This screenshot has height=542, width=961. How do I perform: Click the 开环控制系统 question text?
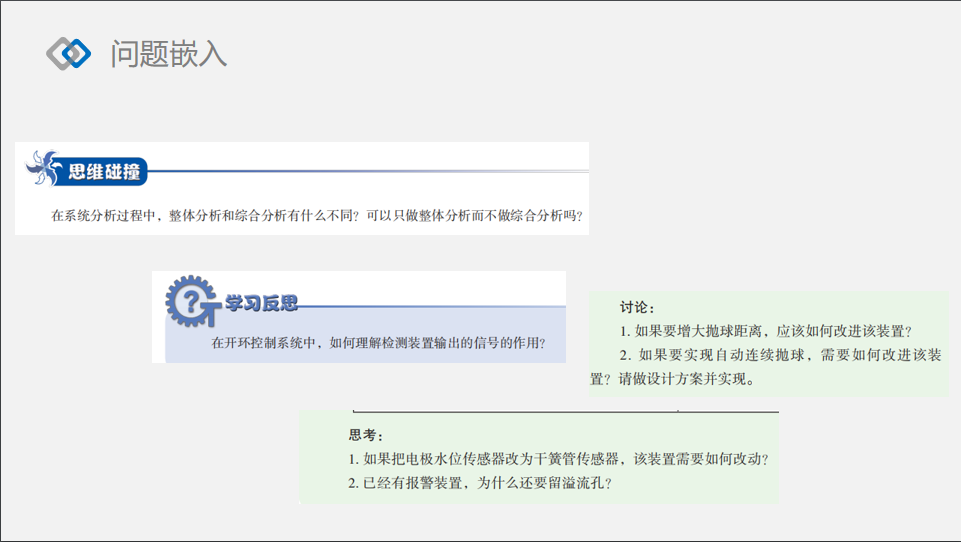coord(378,343)
